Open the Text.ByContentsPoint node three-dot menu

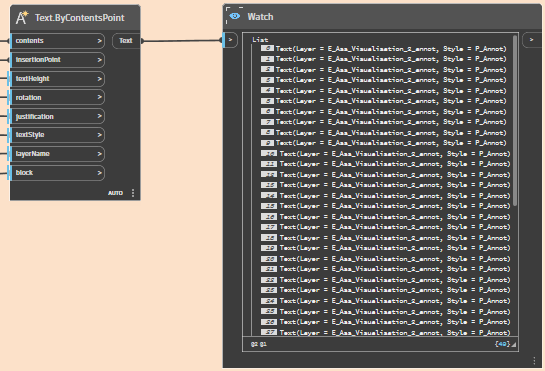[133, 193]
